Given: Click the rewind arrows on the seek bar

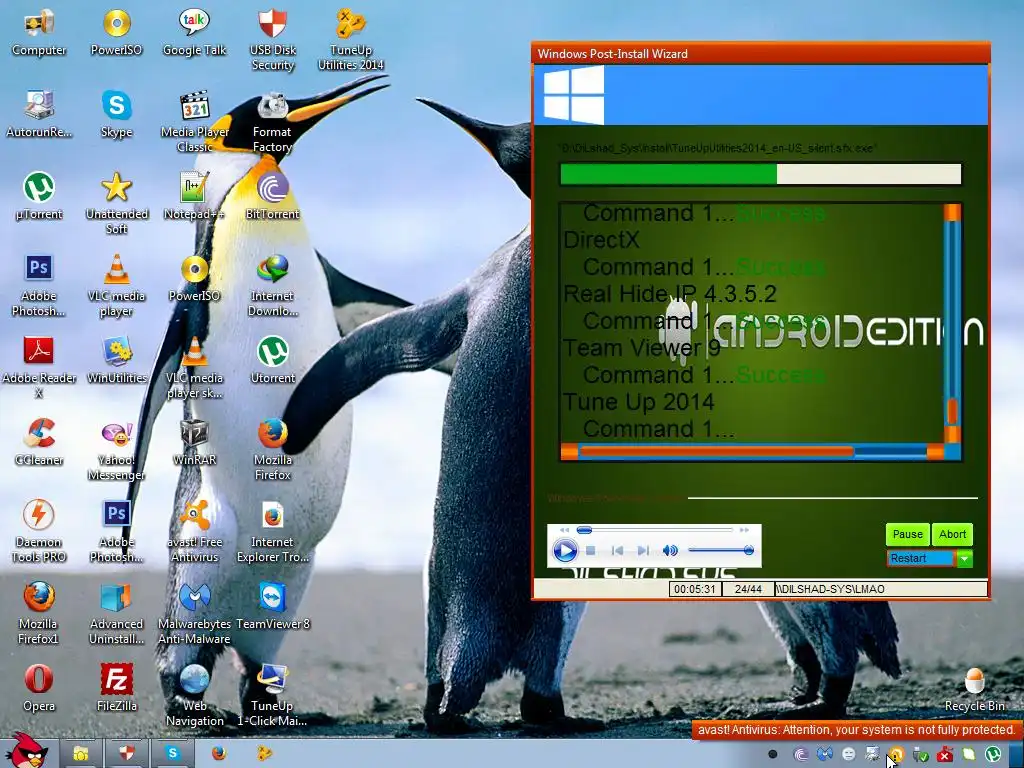Looking at the screenshot, I should click(x=565, y=530).
